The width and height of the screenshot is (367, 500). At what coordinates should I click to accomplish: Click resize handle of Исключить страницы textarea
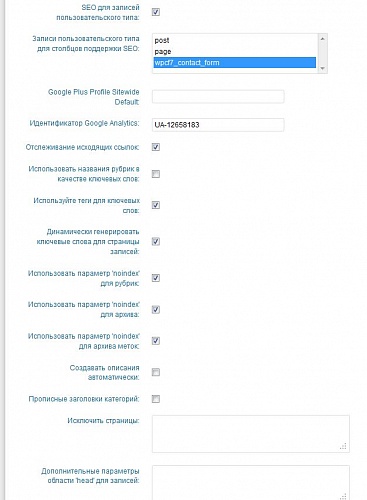coord(343,447)
